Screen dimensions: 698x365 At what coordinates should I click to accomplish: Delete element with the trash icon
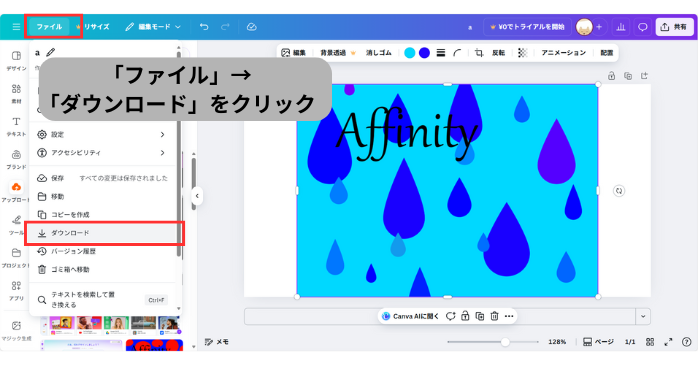coord(494,316)
